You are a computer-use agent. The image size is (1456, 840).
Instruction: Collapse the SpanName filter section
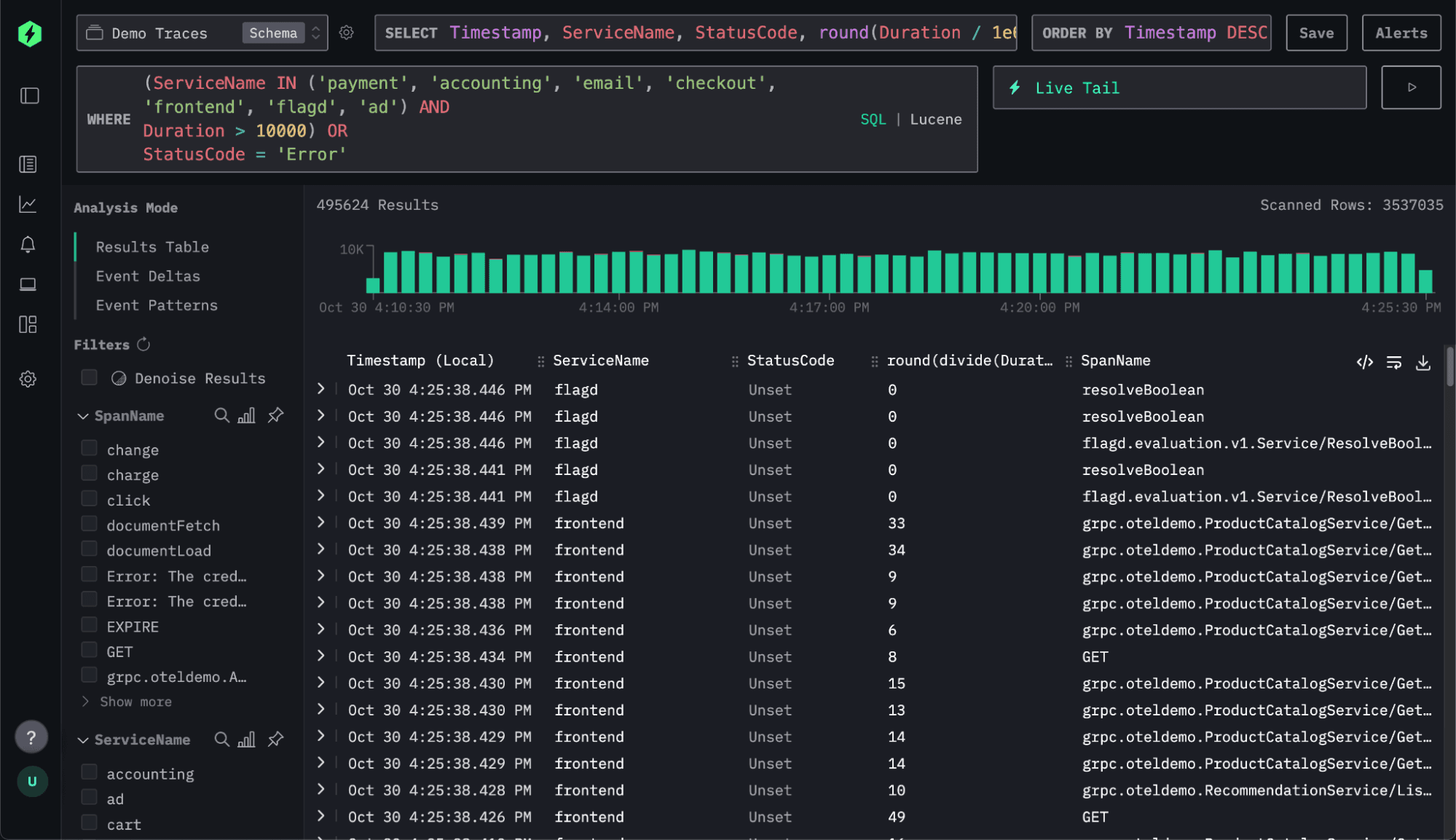[x=83, y=415]
